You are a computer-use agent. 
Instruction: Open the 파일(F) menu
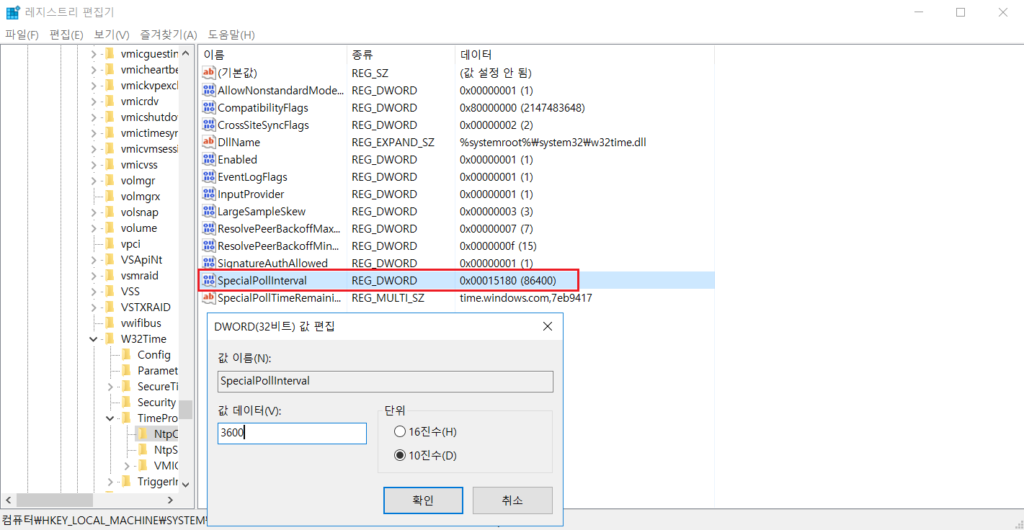pyautogui.click(x=22, y=35)
